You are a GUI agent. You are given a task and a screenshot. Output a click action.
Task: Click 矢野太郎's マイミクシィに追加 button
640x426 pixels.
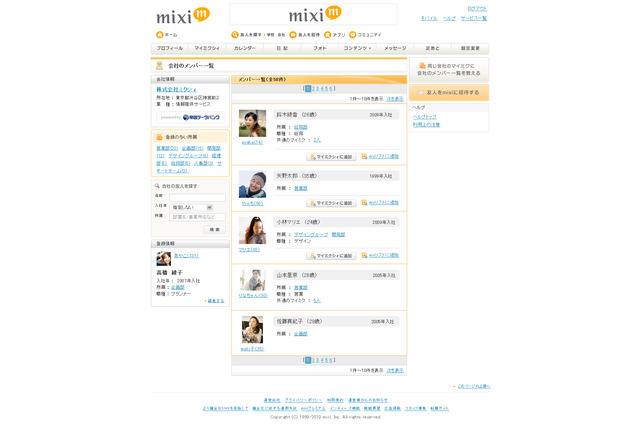point(331,203)
